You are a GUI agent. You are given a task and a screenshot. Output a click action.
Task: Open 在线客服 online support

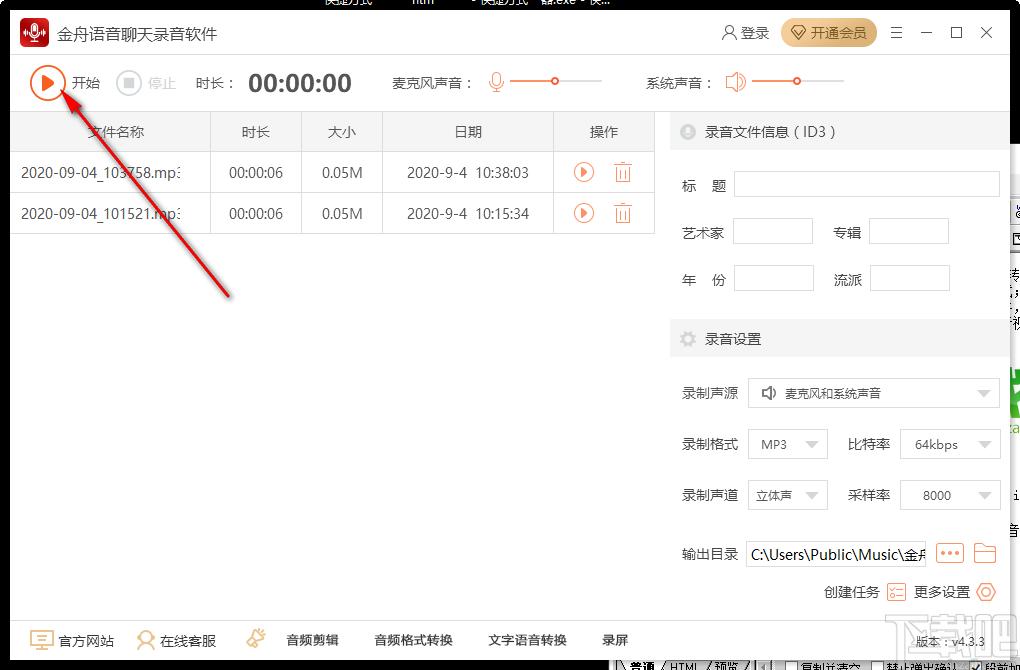(x=188, y=641)
